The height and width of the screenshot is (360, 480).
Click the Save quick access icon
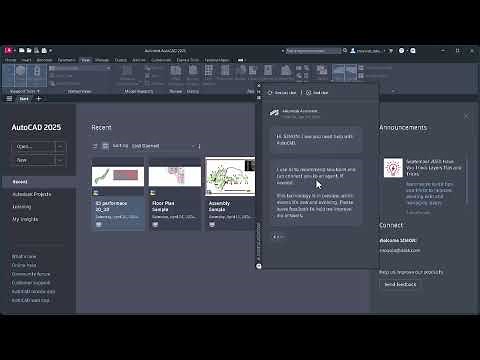point(37,51)
